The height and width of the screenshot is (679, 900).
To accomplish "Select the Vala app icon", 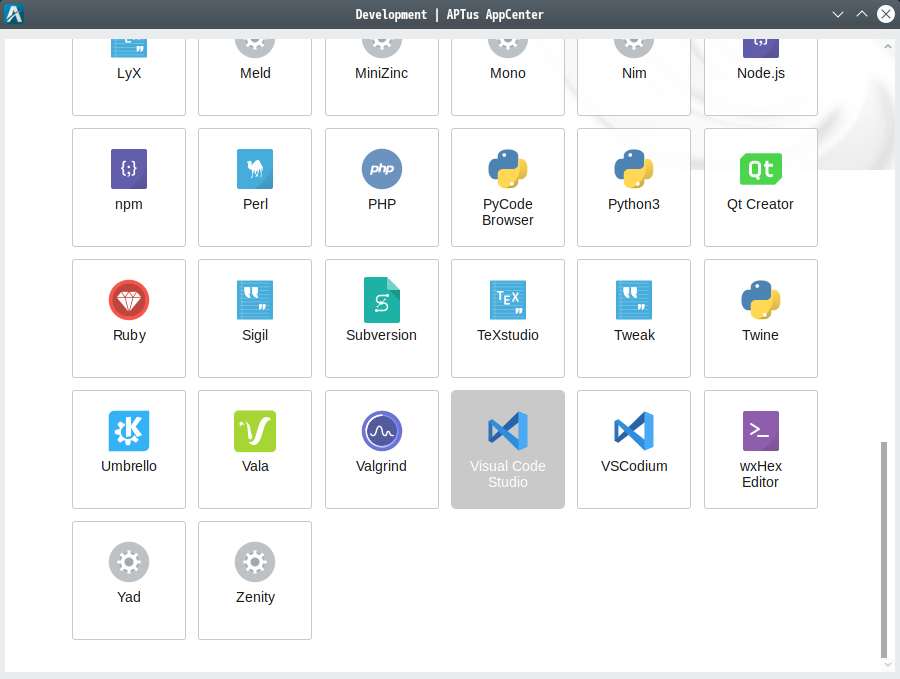I will pyautogui.click(x=255, y=431).
